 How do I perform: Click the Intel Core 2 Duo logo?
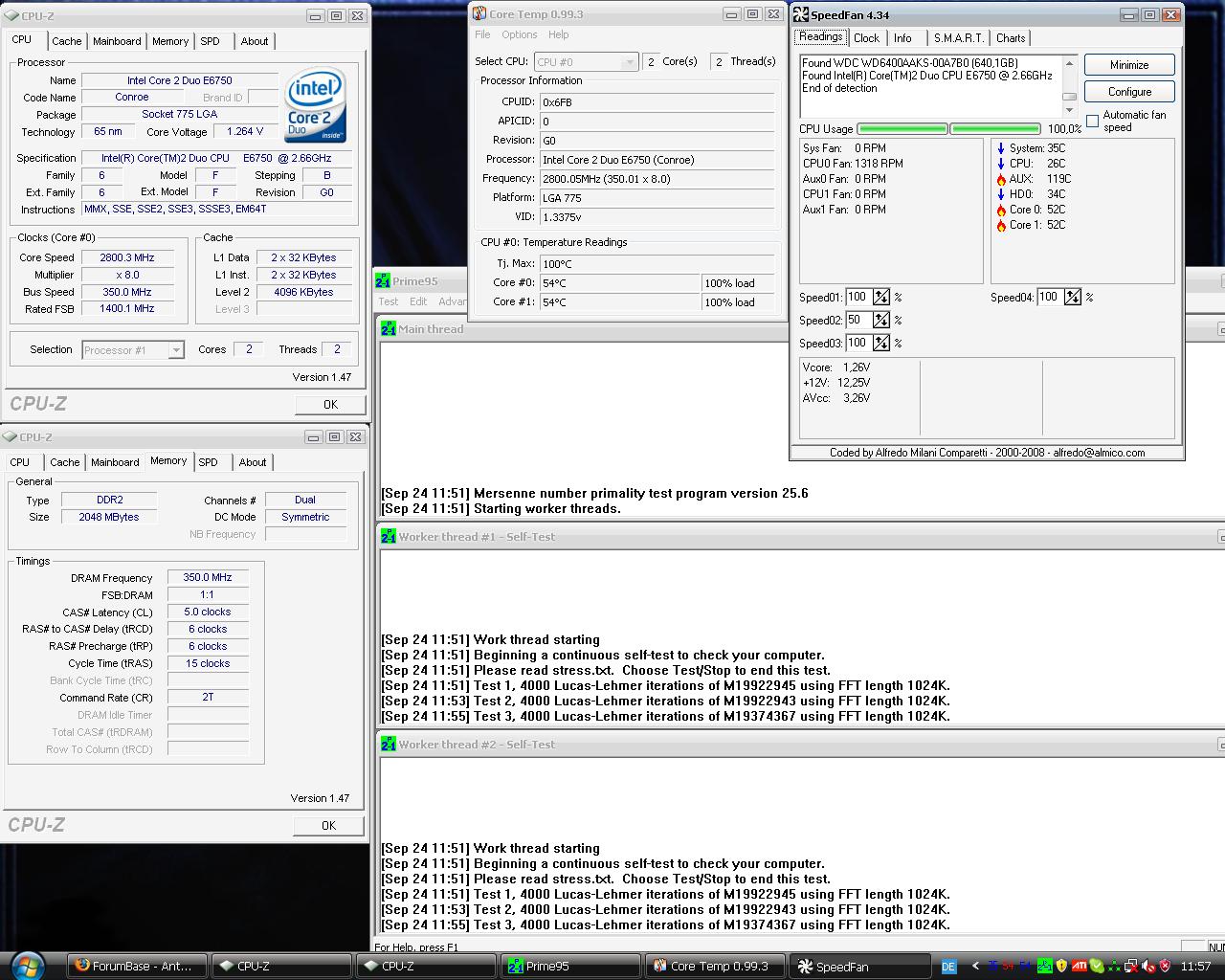(x=315, y=105)
